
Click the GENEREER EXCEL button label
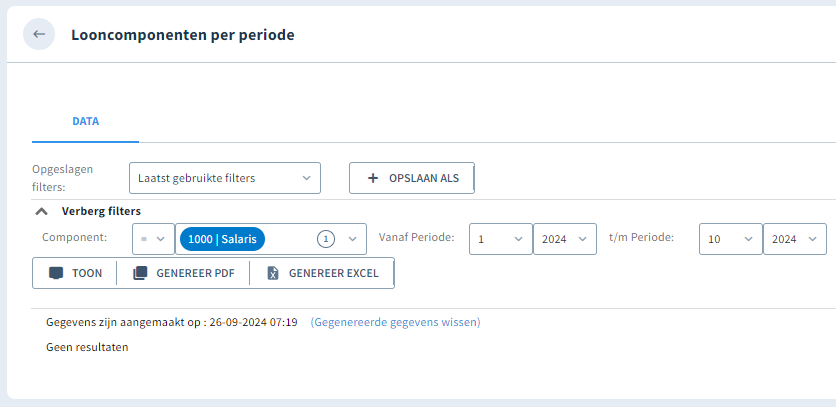[x=334, y=273]
